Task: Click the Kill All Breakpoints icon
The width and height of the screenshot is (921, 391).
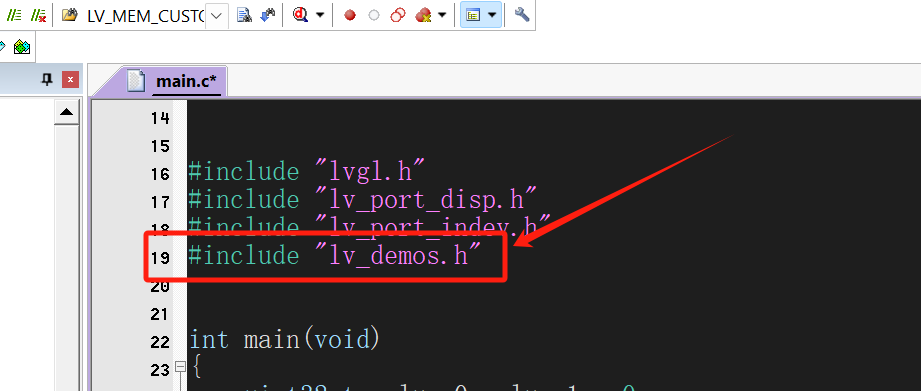Action: (423, 15)
